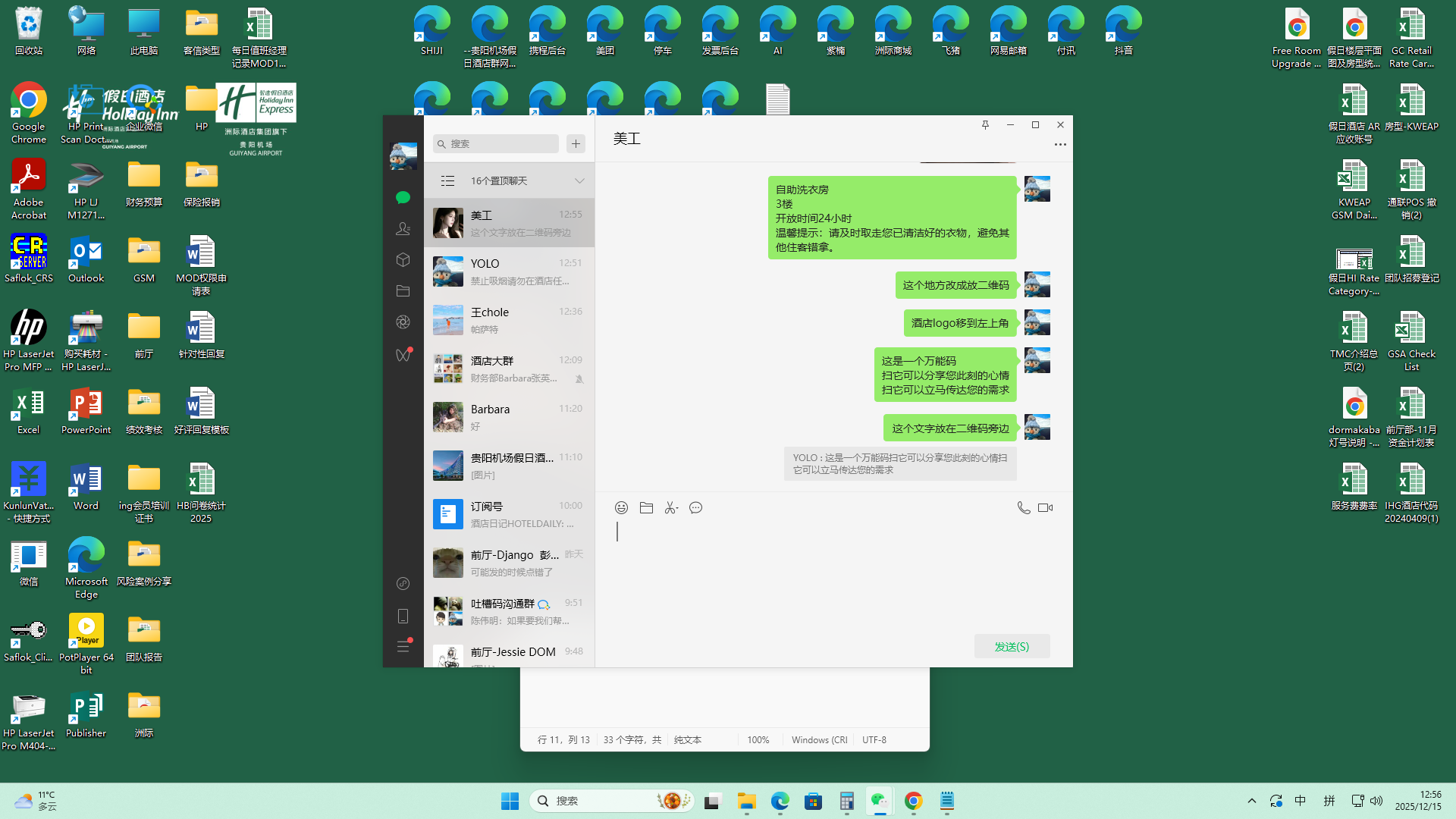1456x819 pixels.
Task: Open the sidebar hamburger settings menu
Action: pyautogui.click(x=403, y=647)
